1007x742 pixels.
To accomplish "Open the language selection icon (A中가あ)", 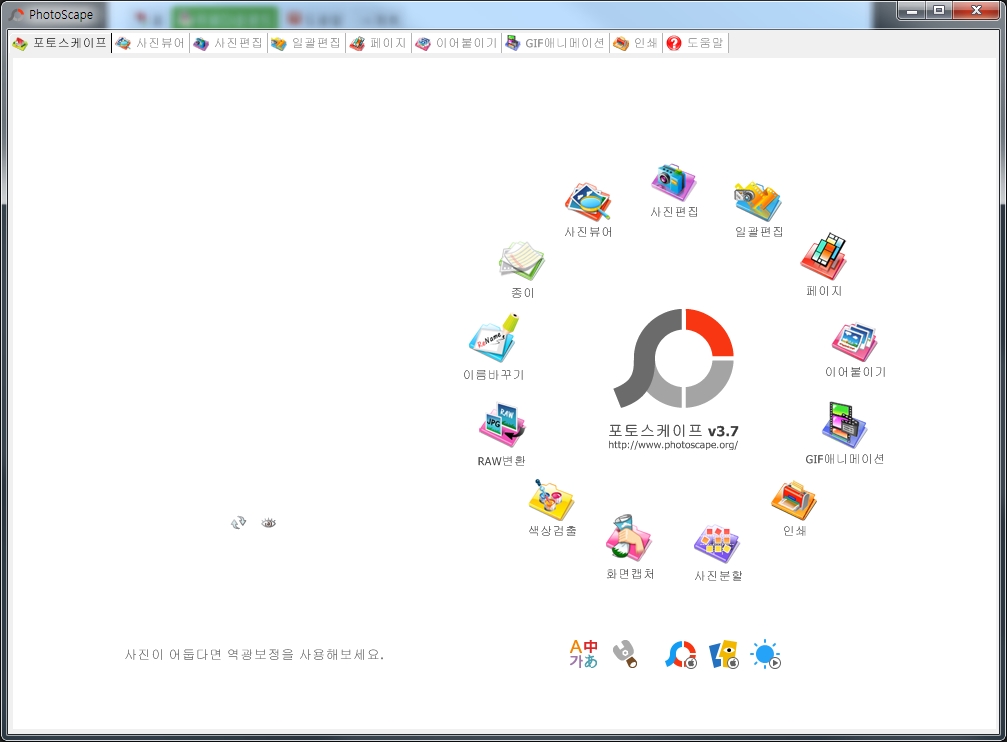I will click(584, 654).
